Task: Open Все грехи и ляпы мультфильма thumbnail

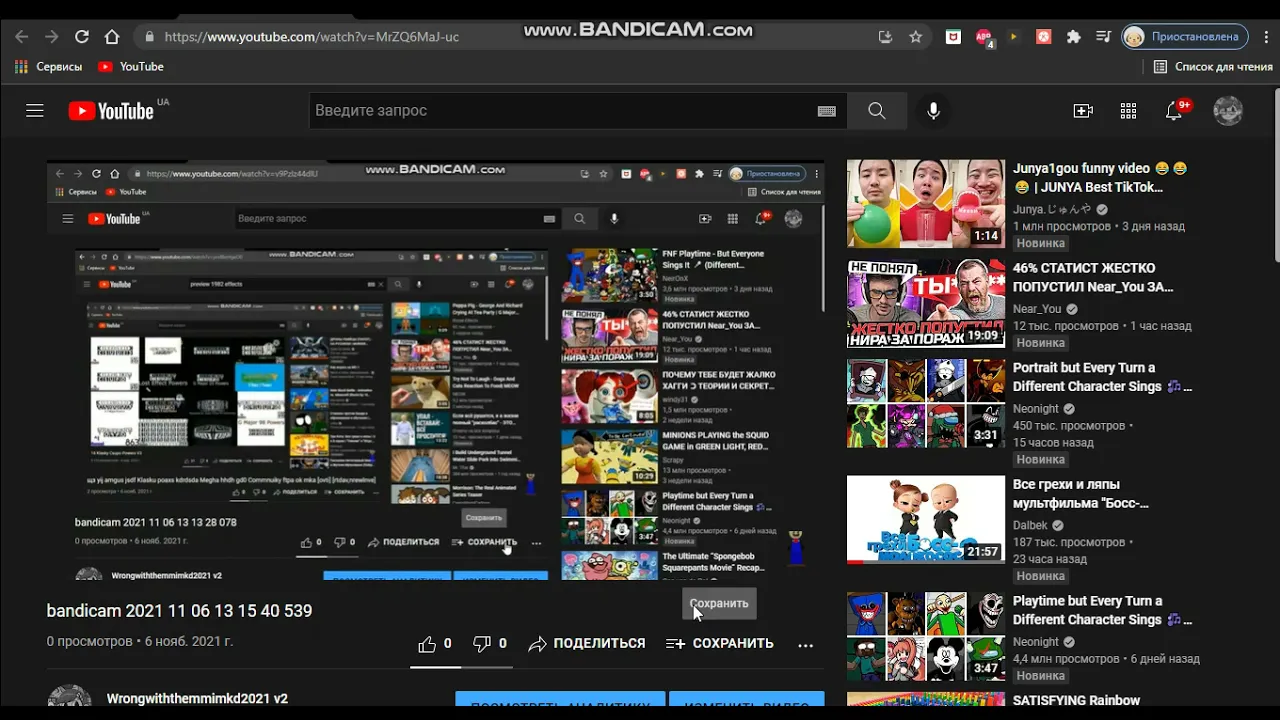Action: coord(926,520)
